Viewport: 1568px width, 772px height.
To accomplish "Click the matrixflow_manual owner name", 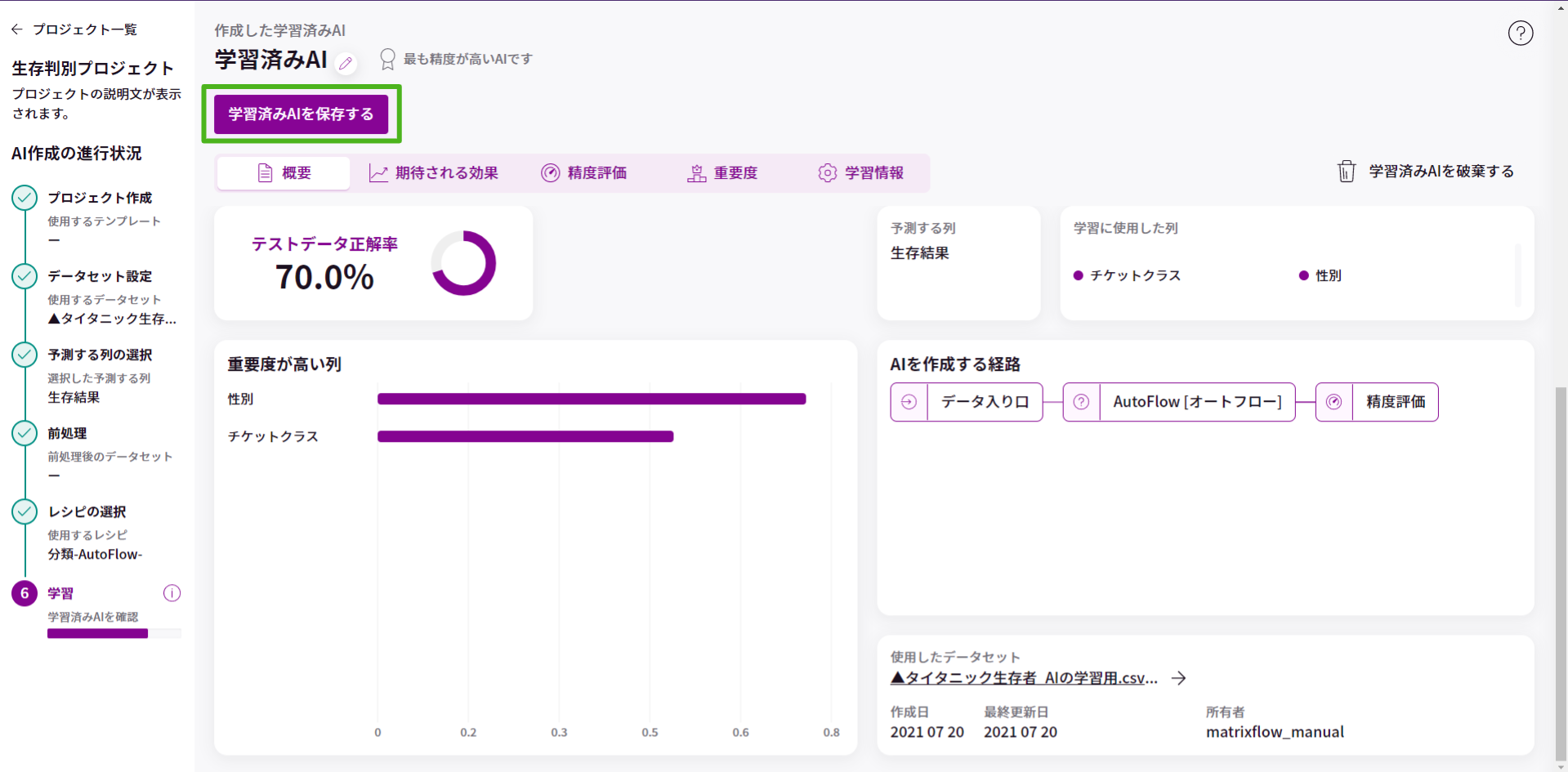I will 1275,732.
